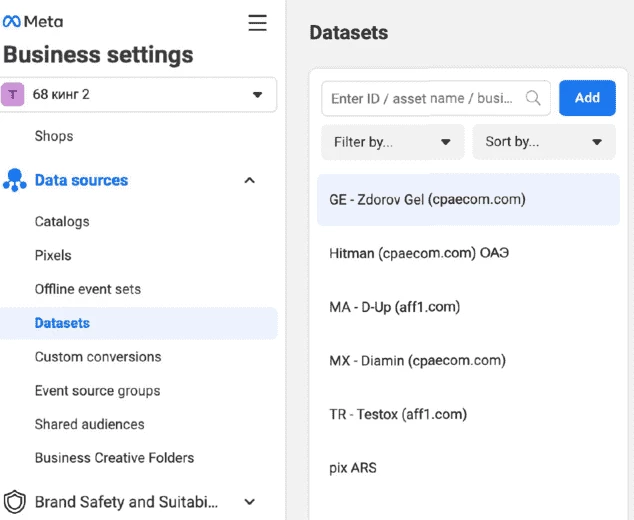Select TR - Testox (aff1.com) dataset
Viewport: 634px width, 520px height.
tap(468, 414)
